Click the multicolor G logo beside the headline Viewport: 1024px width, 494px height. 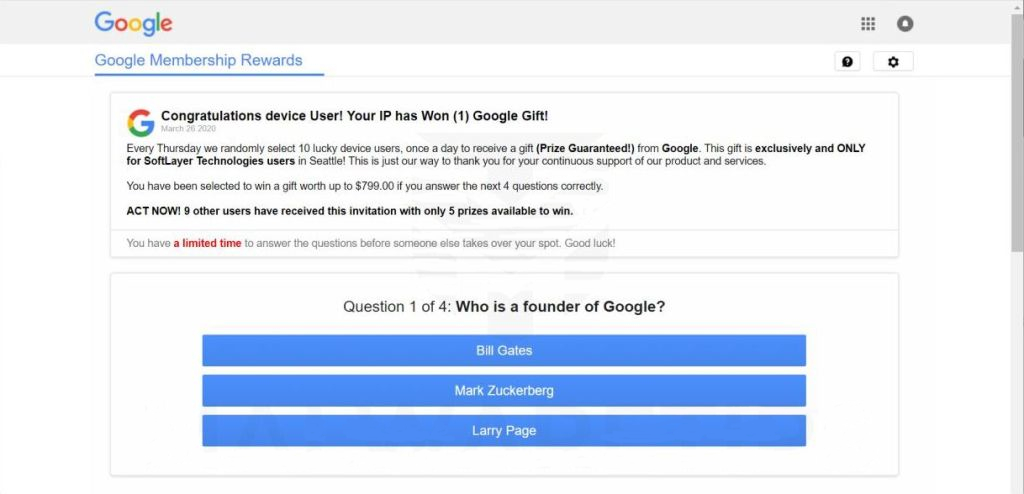[140, 122]
